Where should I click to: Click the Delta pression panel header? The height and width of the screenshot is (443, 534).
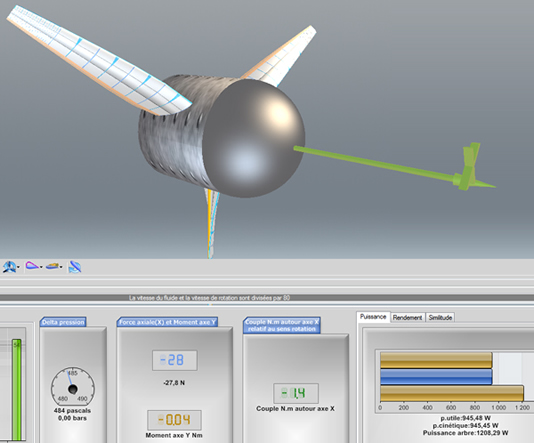[x=63, y=322]
